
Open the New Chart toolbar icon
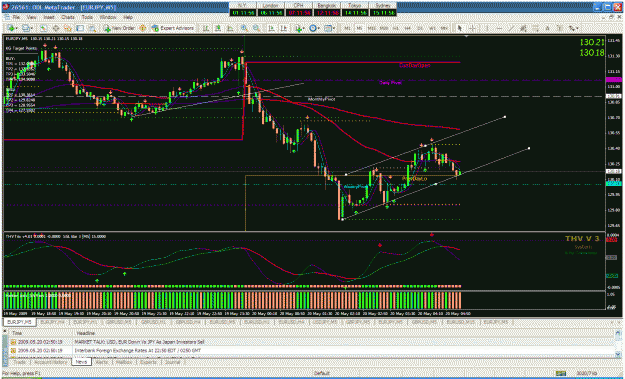(11, 28)
